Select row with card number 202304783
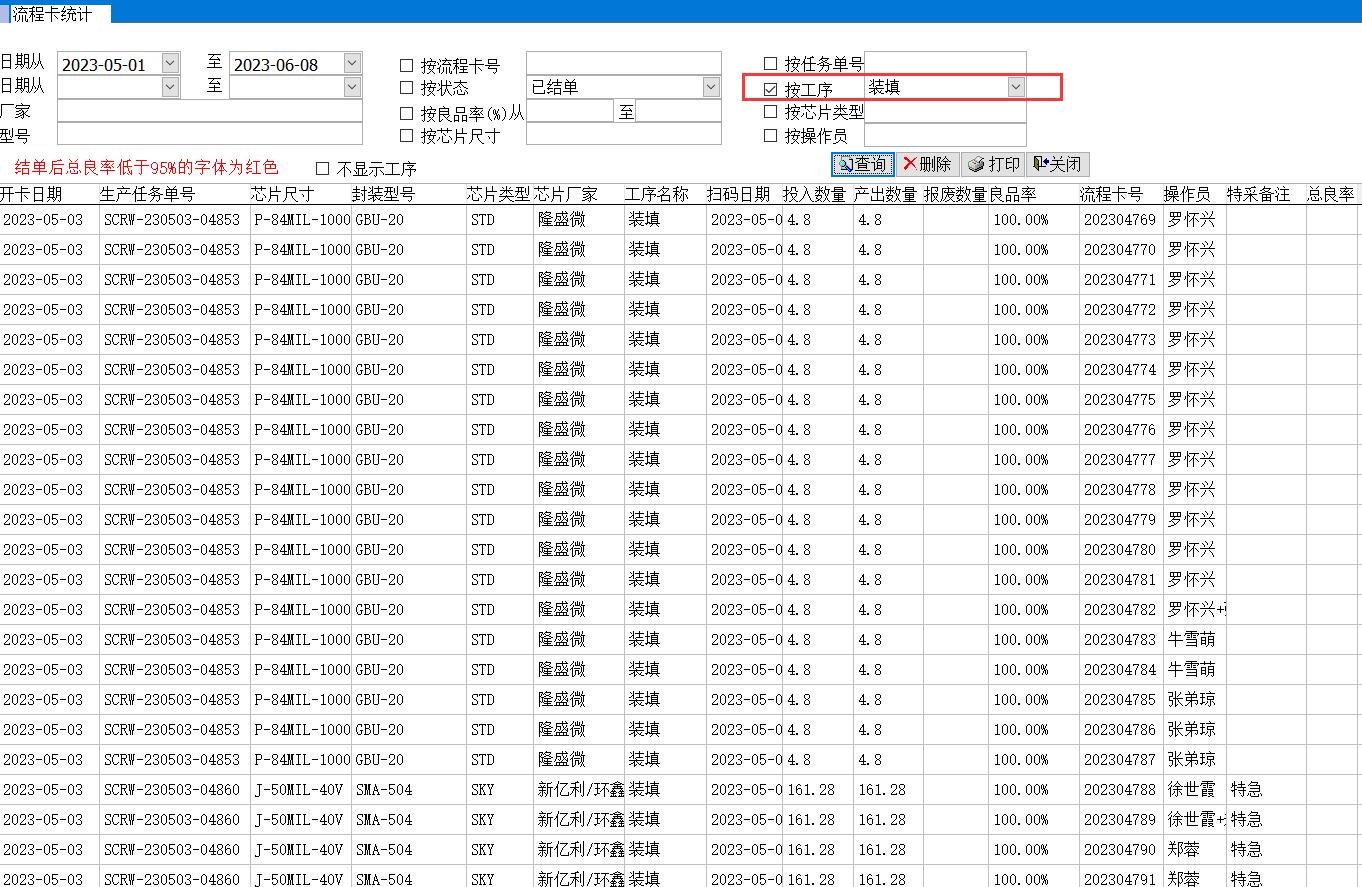Screen dimensions: 1362x887 point(1119,640)
